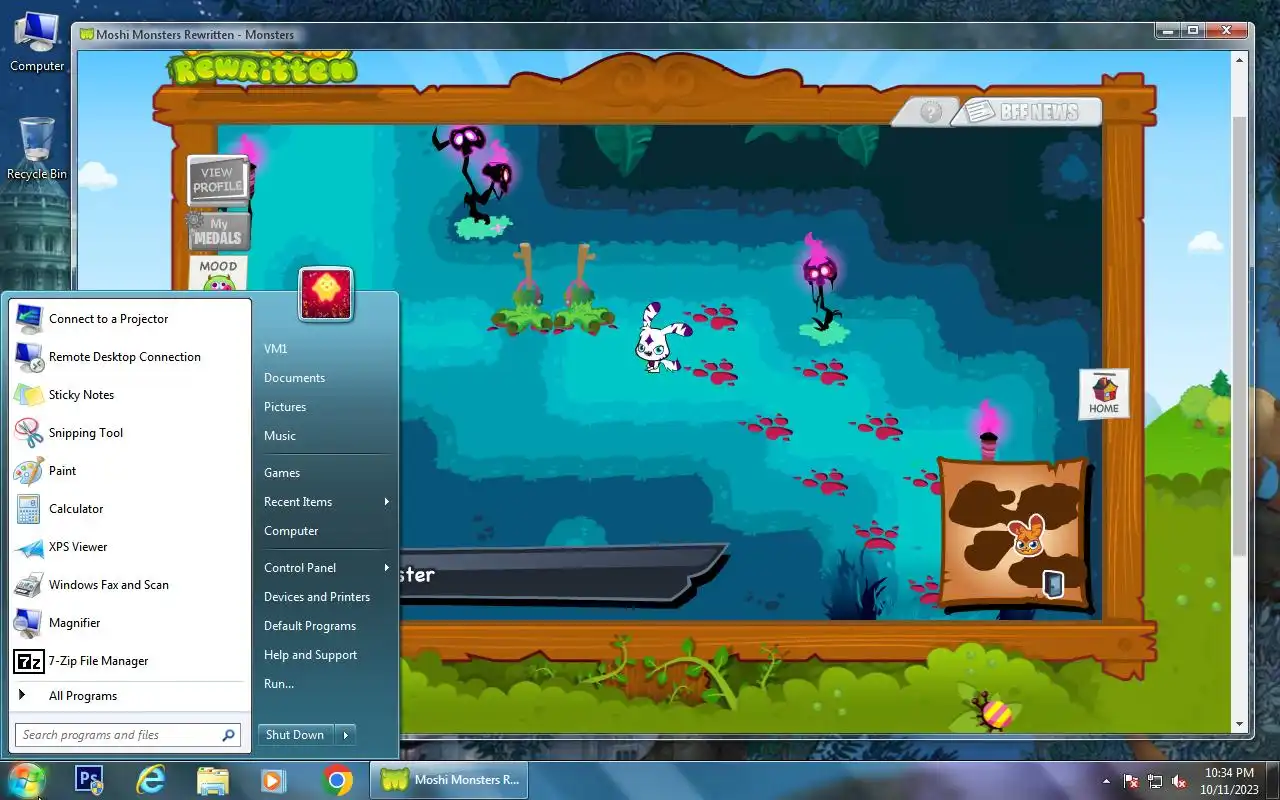
Task: Open Computer desktop icon
Action: click(x=37, y=43)
